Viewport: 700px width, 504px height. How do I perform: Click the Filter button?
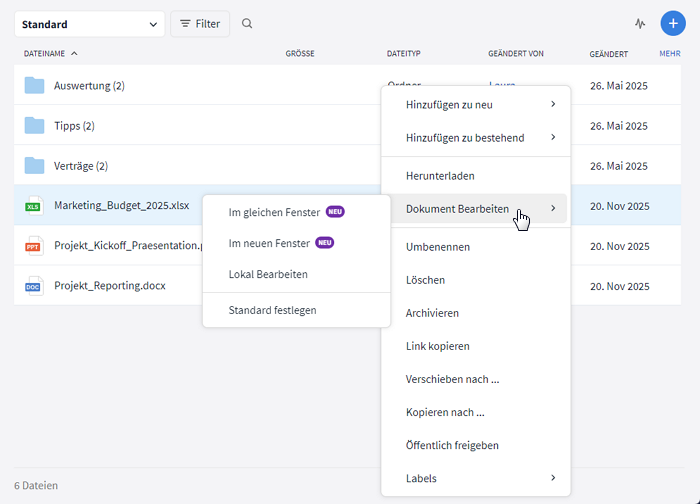tap(200, 24)
